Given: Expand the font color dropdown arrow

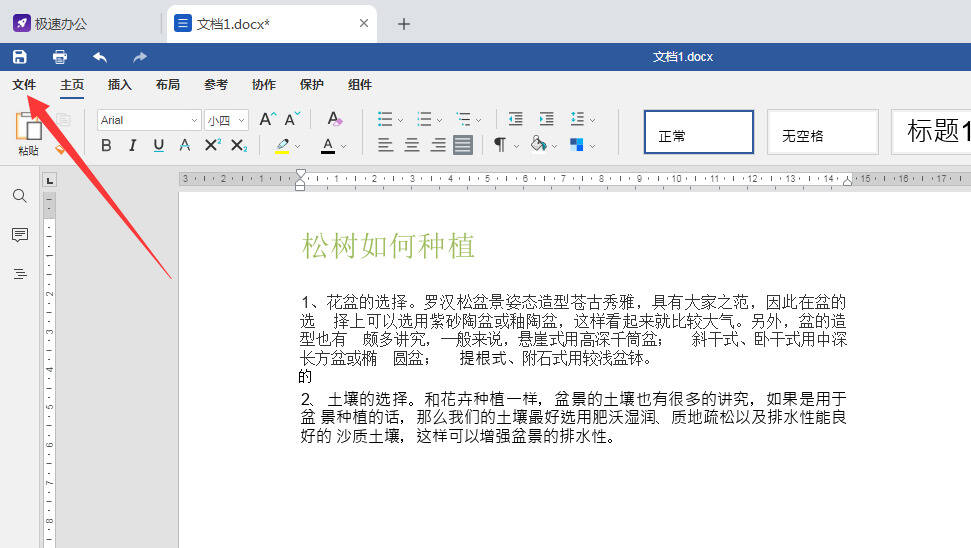Looking at the screenshot, I should (344, 147).
